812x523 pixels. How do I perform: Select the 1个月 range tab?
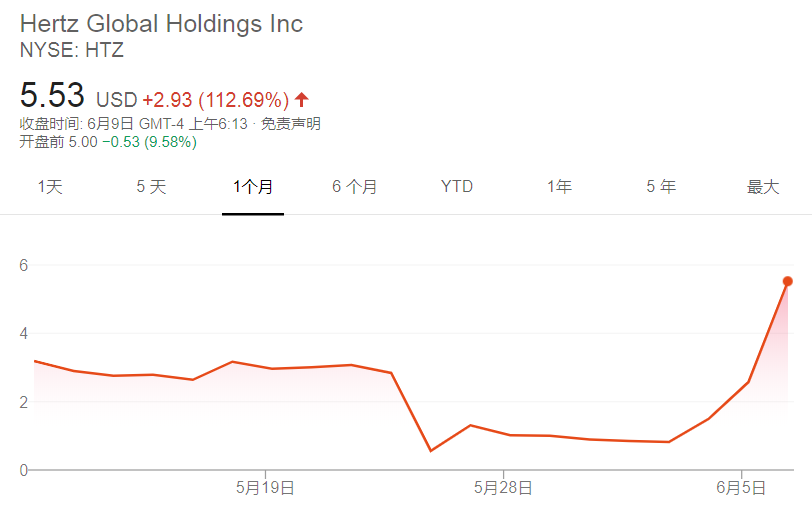pyautogui.click(x=253, y=187)
